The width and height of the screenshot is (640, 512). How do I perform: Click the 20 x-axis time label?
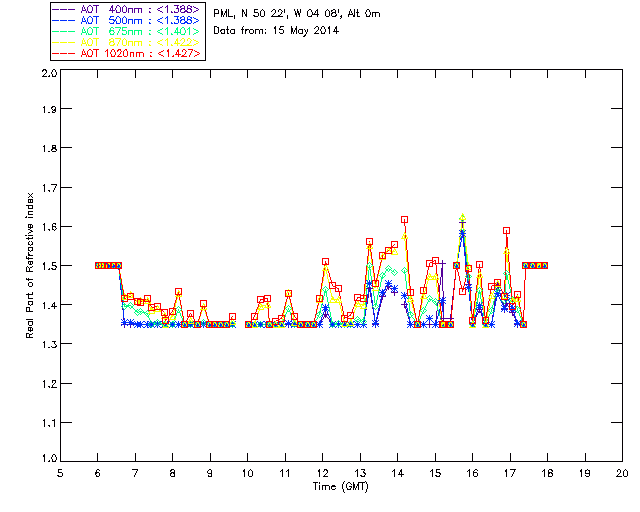[622, 473]
